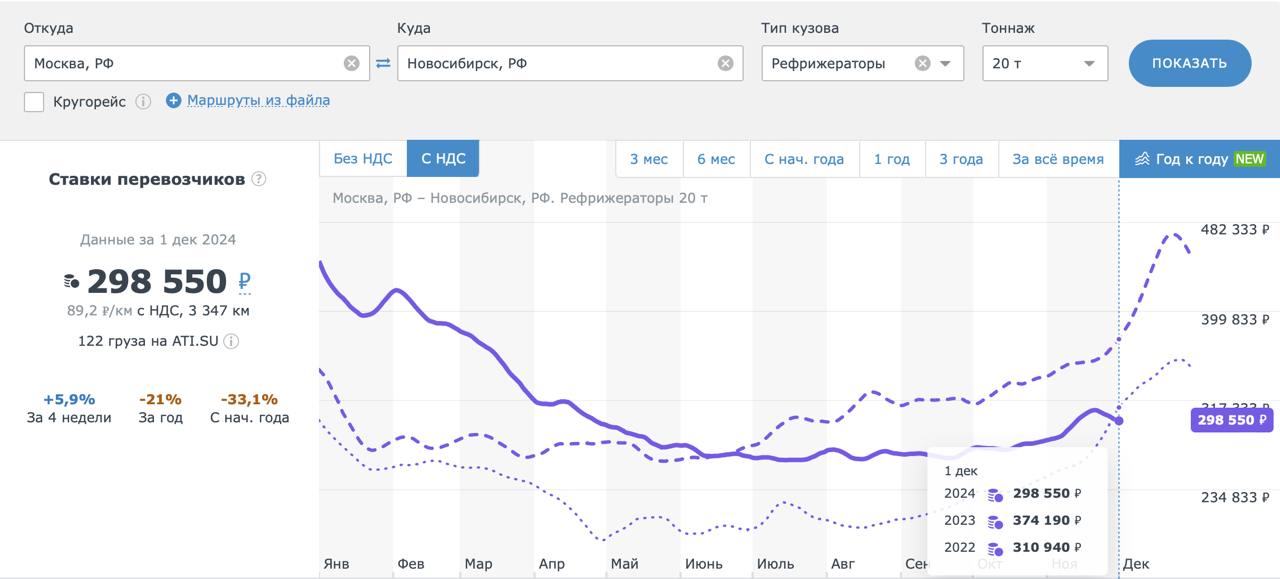The image size is (1280, 579).
Task: Open info tooltip next to Кругорейс
Action: pyautogui.click(x=143, y=101)
